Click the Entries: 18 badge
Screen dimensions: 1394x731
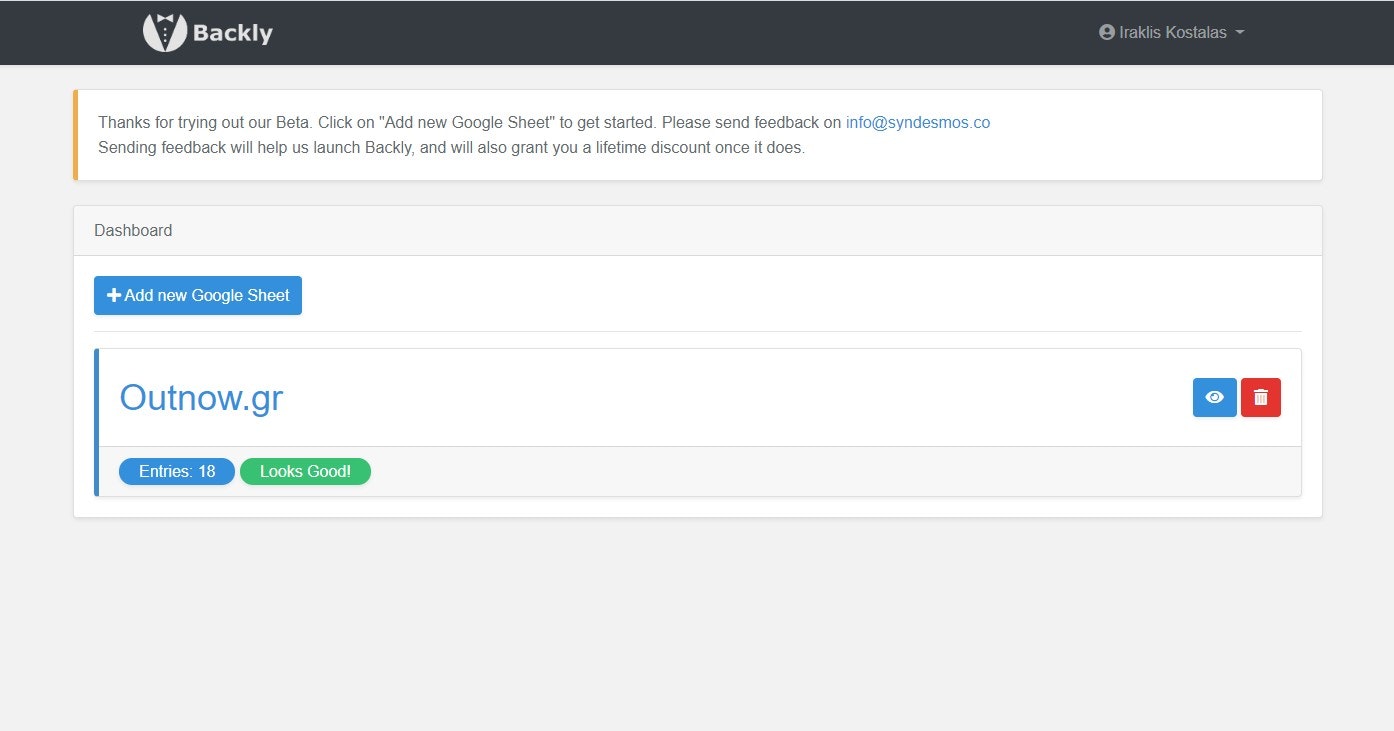pyautogui.click(x=177, y=472)
